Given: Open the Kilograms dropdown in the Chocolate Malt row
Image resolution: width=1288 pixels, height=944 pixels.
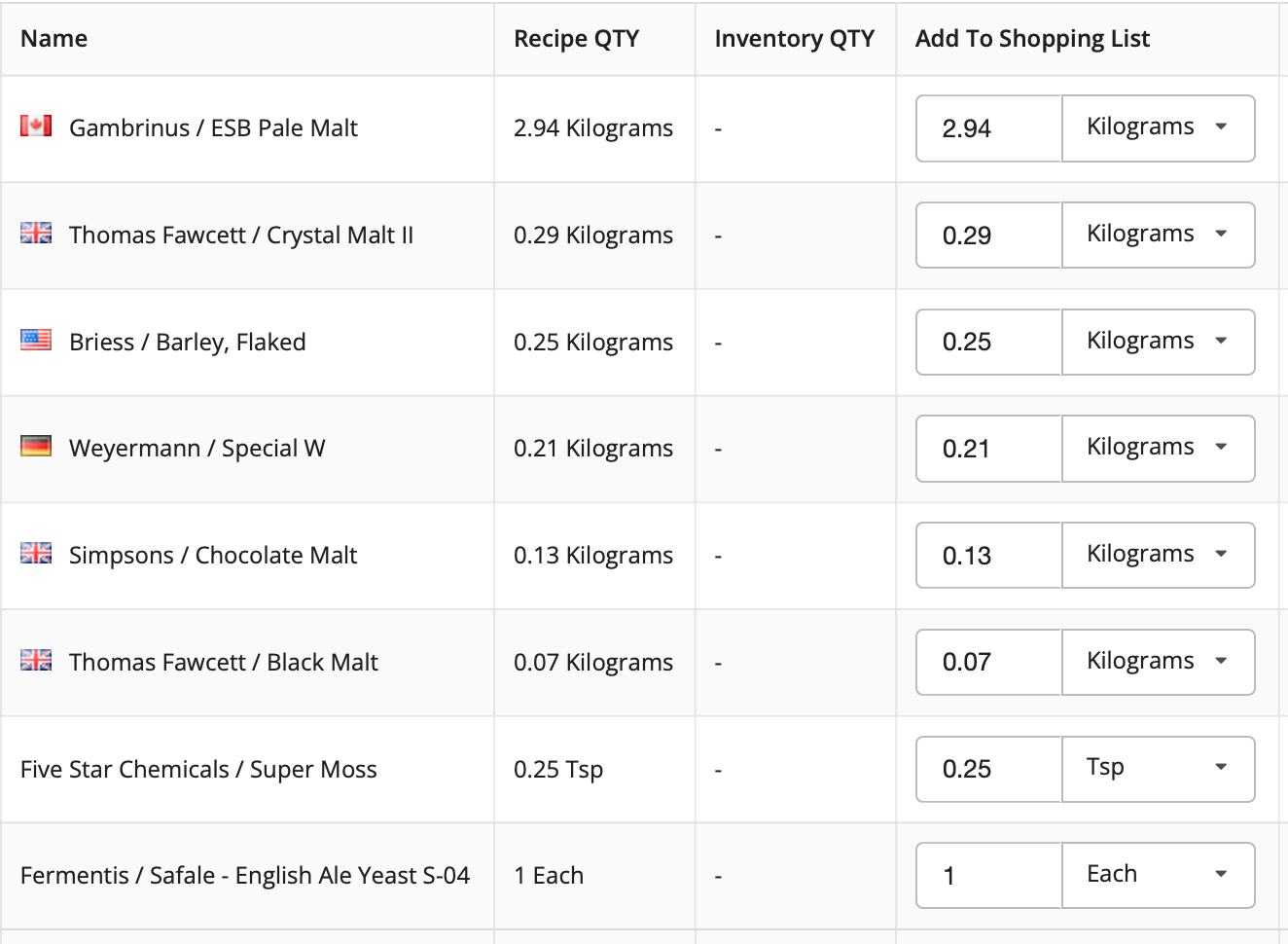Looking at the screenshot, I should [x=1158, y=556].
